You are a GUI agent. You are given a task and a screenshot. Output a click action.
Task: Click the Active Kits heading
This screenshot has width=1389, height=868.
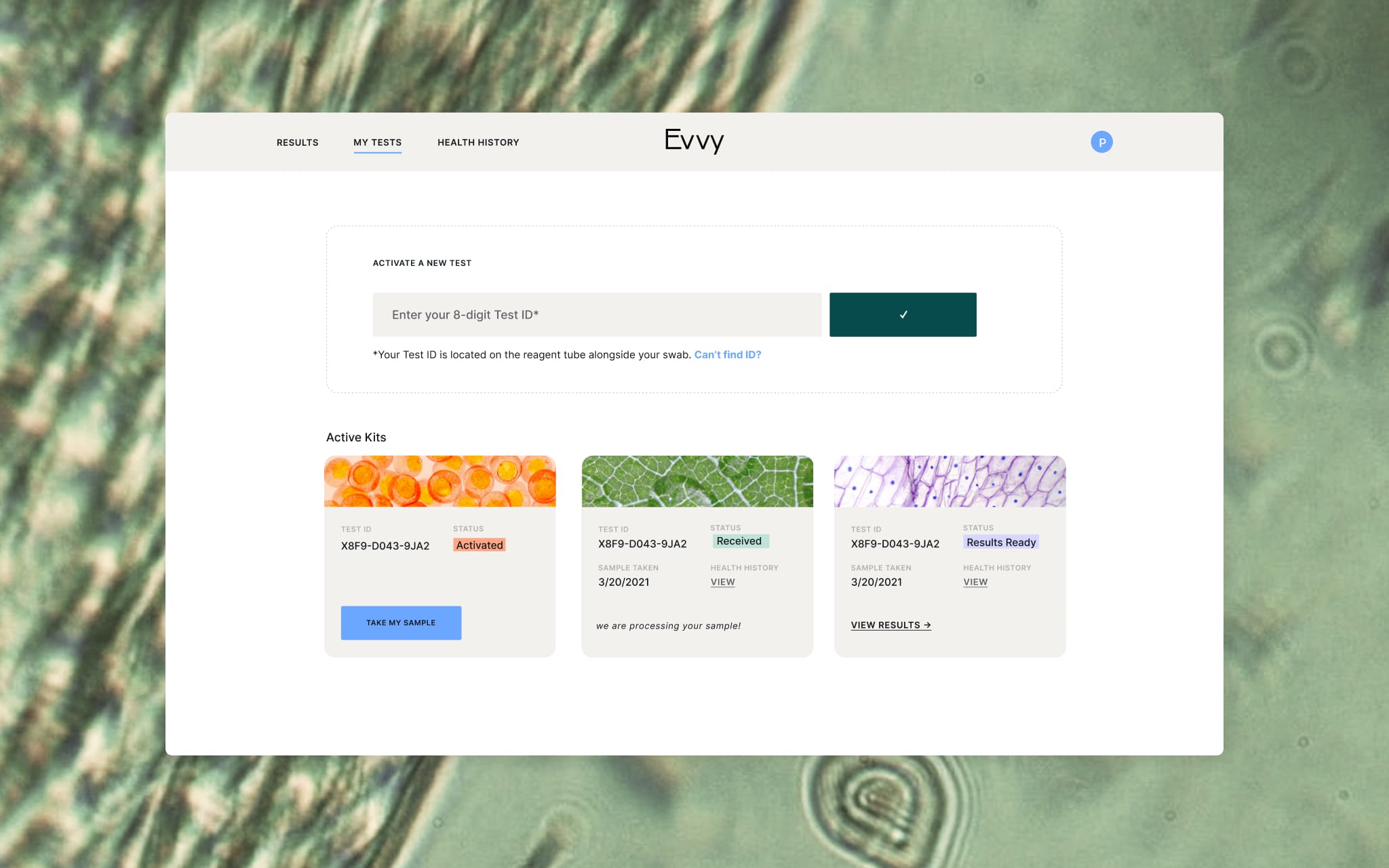(x=356, y=437)
